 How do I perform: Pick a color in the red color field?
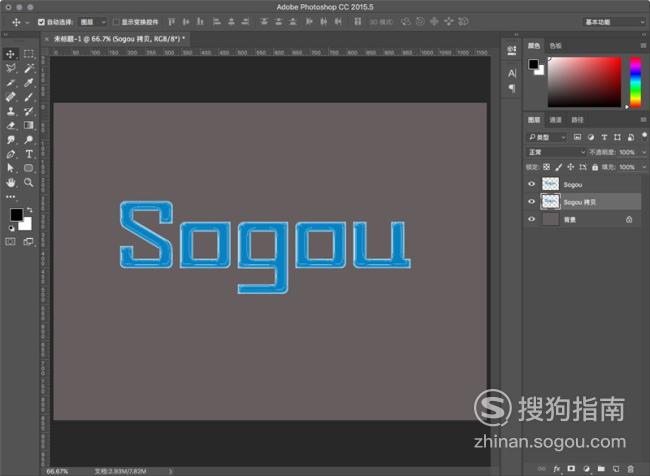coord(585,83)
